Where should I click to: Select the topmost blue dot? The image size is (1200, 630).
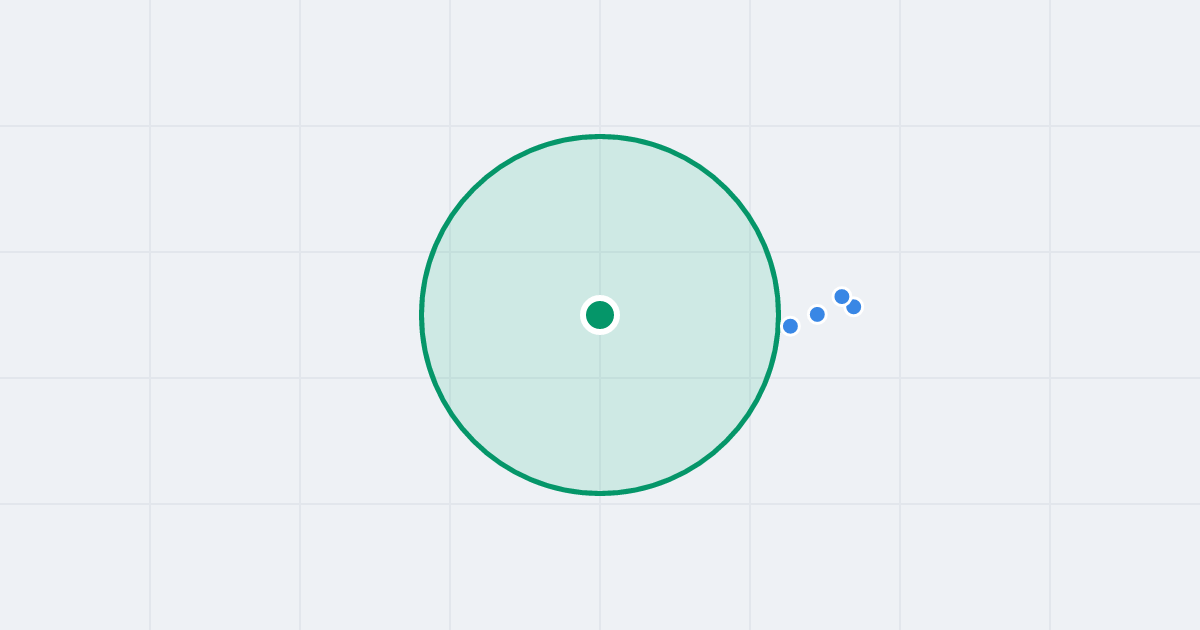click(842, 297)
